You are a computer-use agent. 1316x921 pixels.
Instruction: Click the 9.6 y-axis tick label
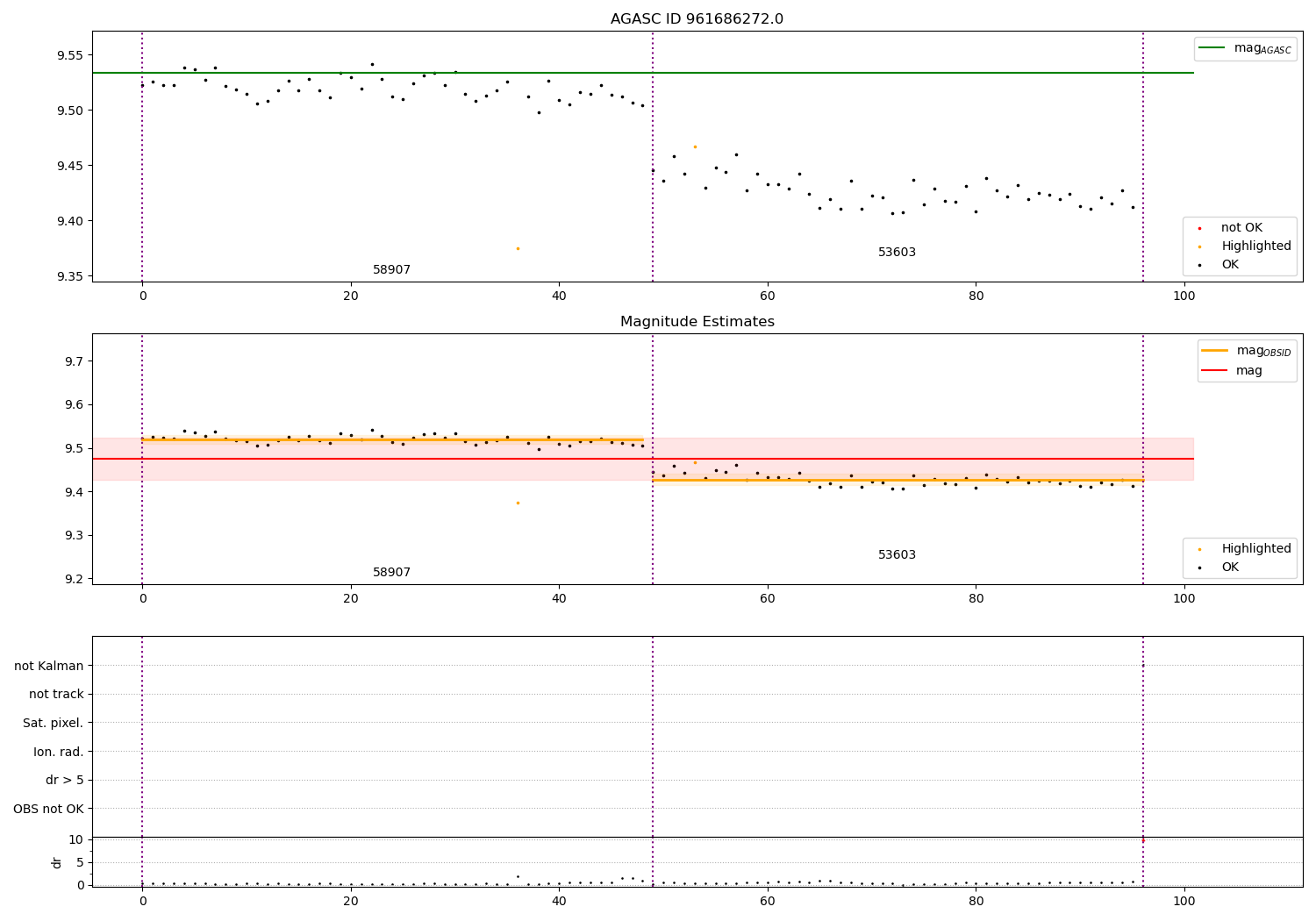point(73,405)
